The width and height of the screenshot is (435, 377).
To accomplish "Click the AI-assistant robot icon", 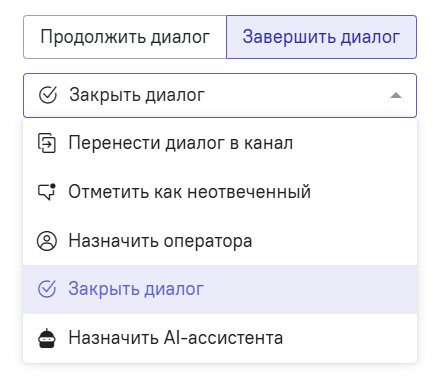I will pyautogui.click(x=47, y=338).
